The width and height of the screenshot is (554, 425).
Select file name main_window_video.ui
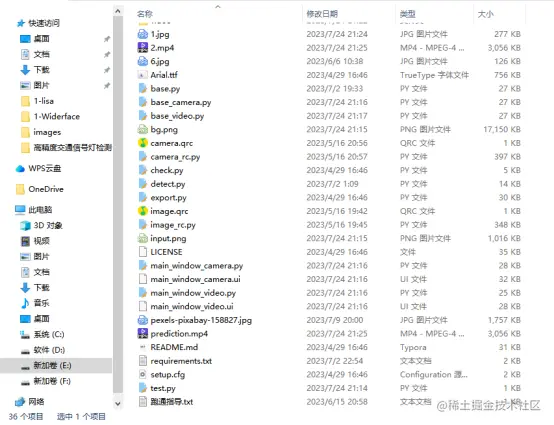click(x=192, y=306)
